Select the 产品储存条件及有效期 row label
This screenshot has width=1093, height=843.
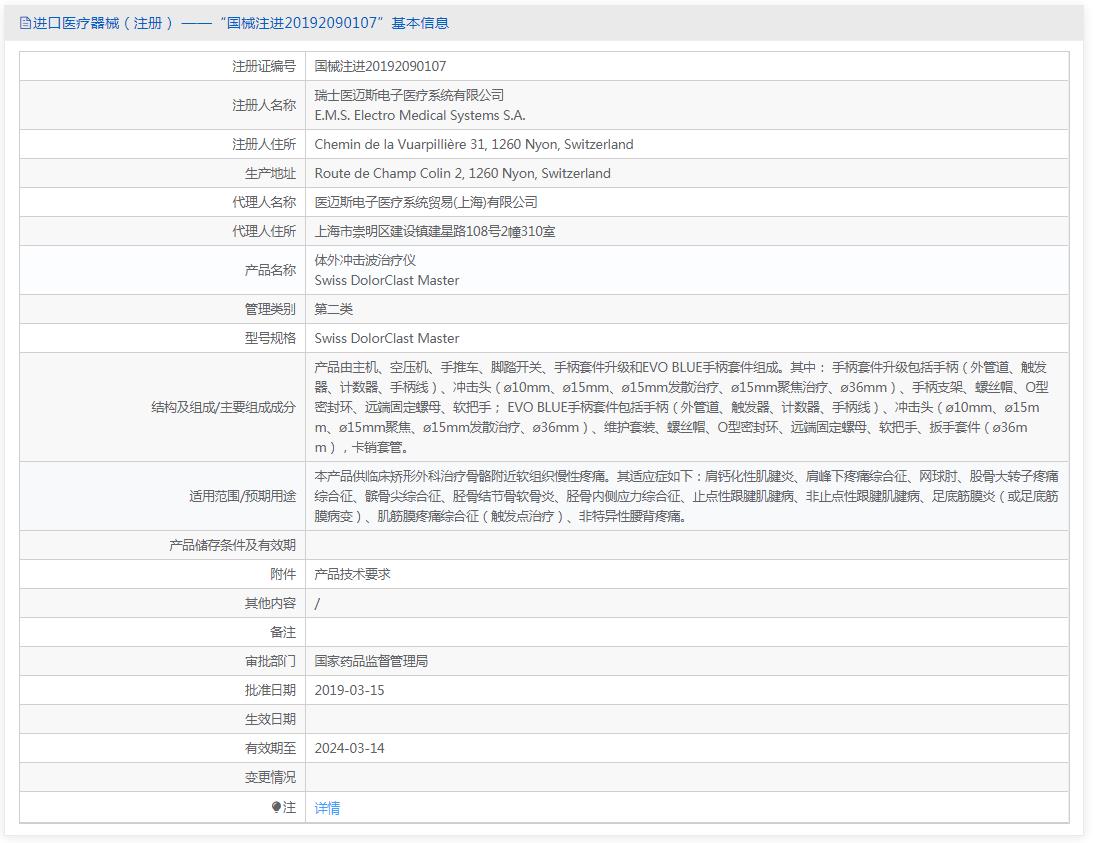(232, 545)
